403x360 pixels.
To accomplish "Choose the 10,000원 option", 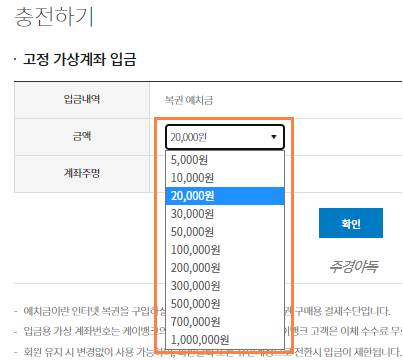I will (x=225, y=178).
